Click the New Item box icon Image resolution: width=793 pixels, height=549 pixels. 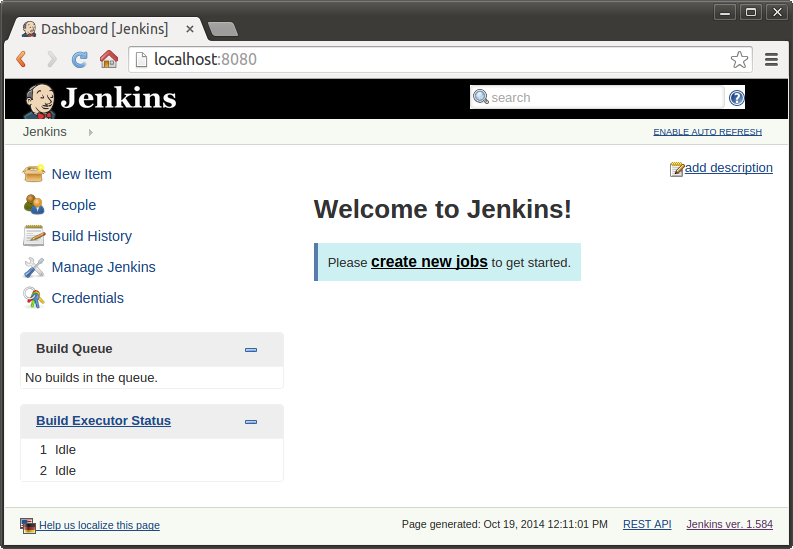[x=33, y=173]
